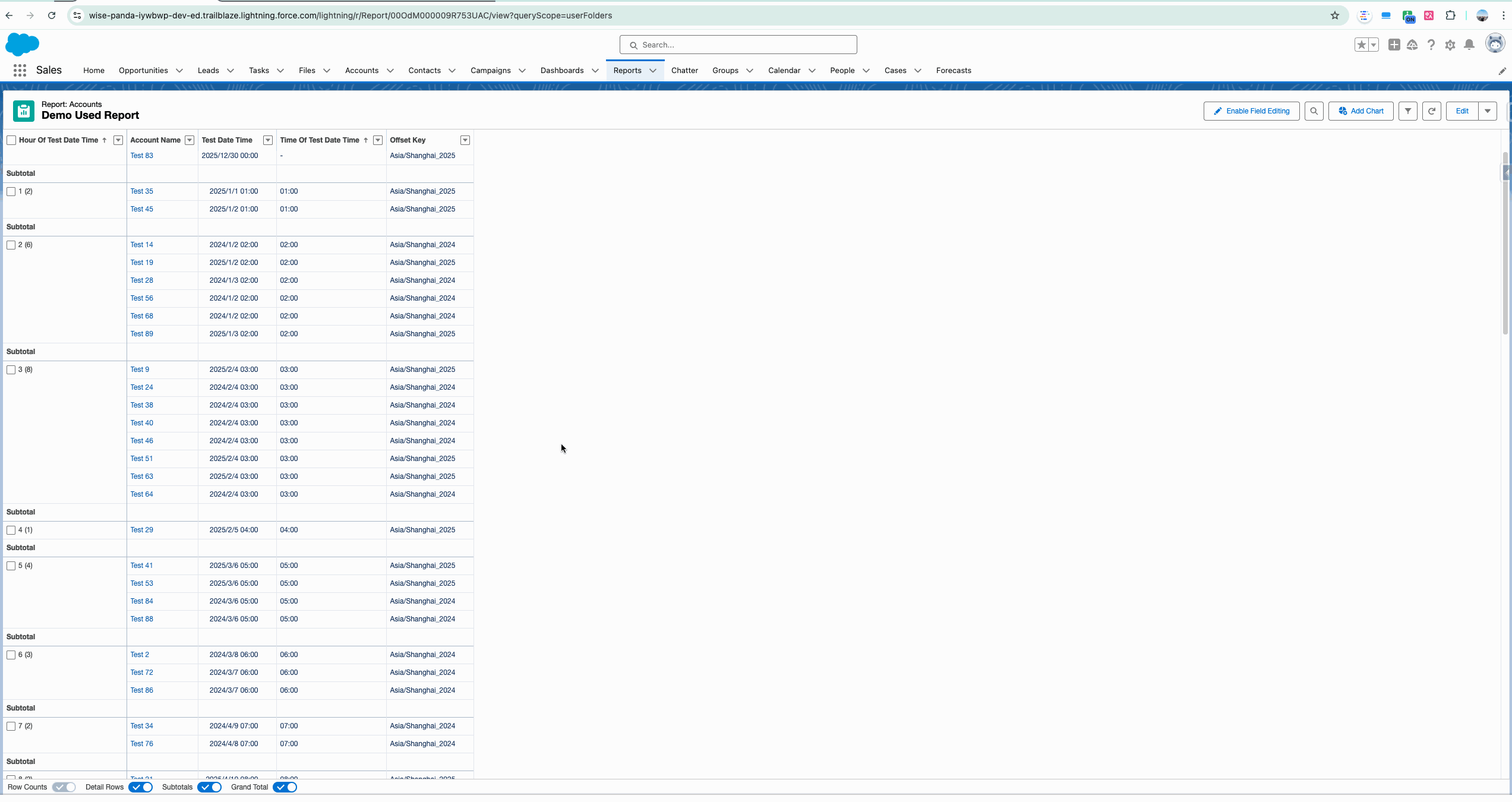Click the favorites star icon
The height and width of the screenshot is (802, 1512).
click(x=1361, y=45)
